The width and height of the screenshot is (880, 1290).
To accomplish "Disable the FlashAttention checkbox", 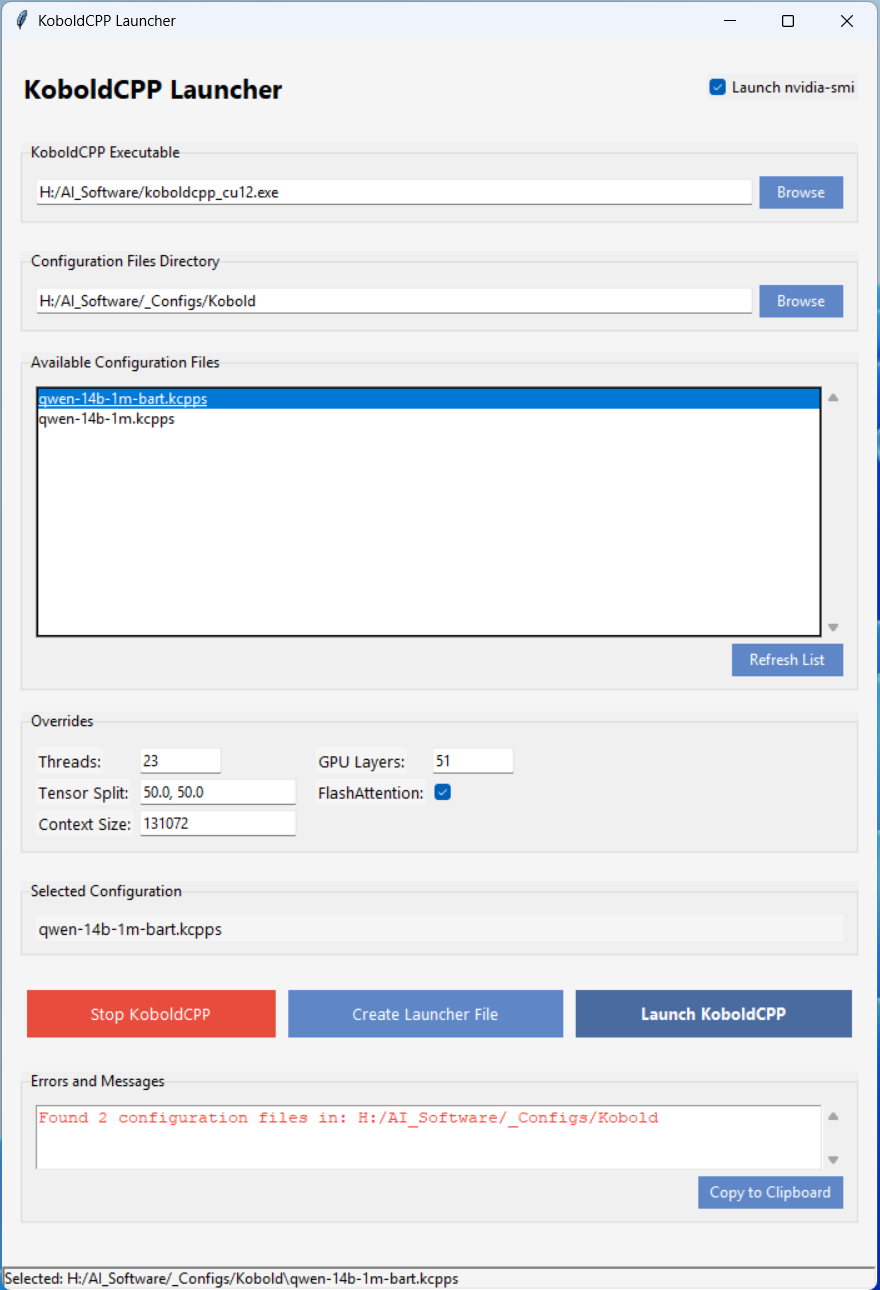I will (443, 792).
